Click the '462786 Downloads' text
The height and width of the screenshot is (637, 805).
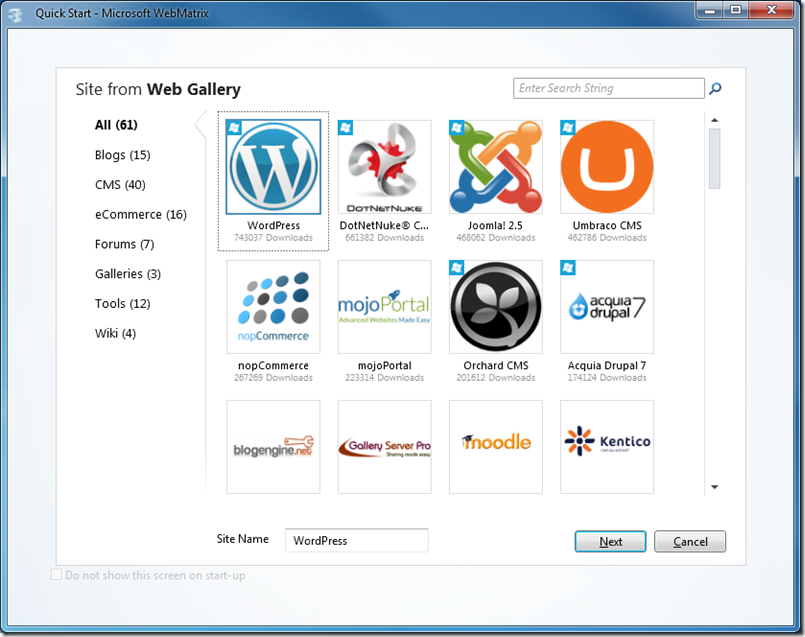point(607,238)
